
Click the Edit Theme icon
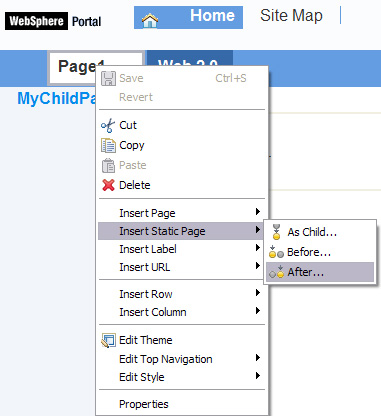[x=108, y=340]
